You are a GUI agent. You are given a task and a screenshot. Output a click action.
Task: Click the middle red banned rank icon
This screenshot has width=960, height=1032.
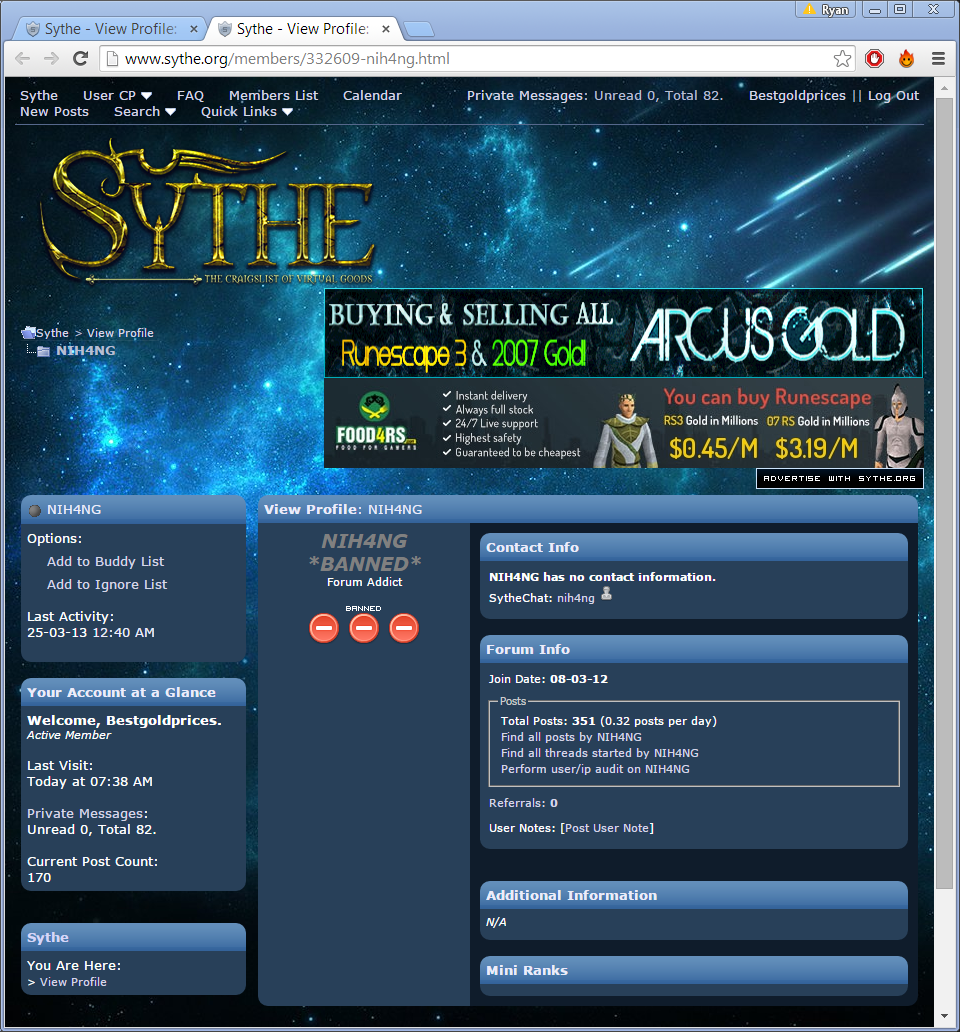pos(364,628)
